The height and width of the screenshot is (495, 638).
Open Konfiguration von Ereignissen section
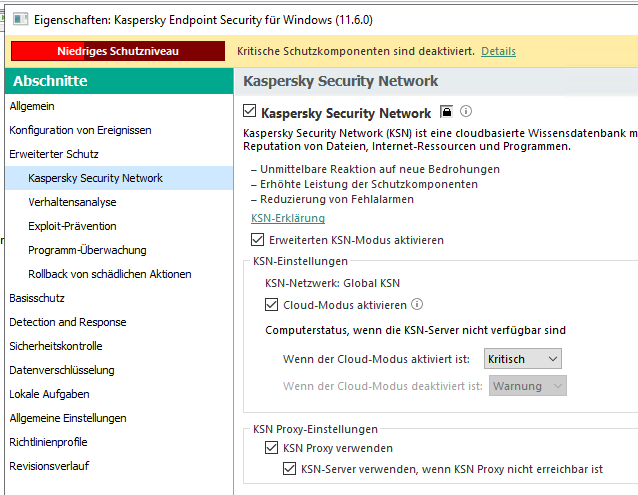(x=80, y=130)
